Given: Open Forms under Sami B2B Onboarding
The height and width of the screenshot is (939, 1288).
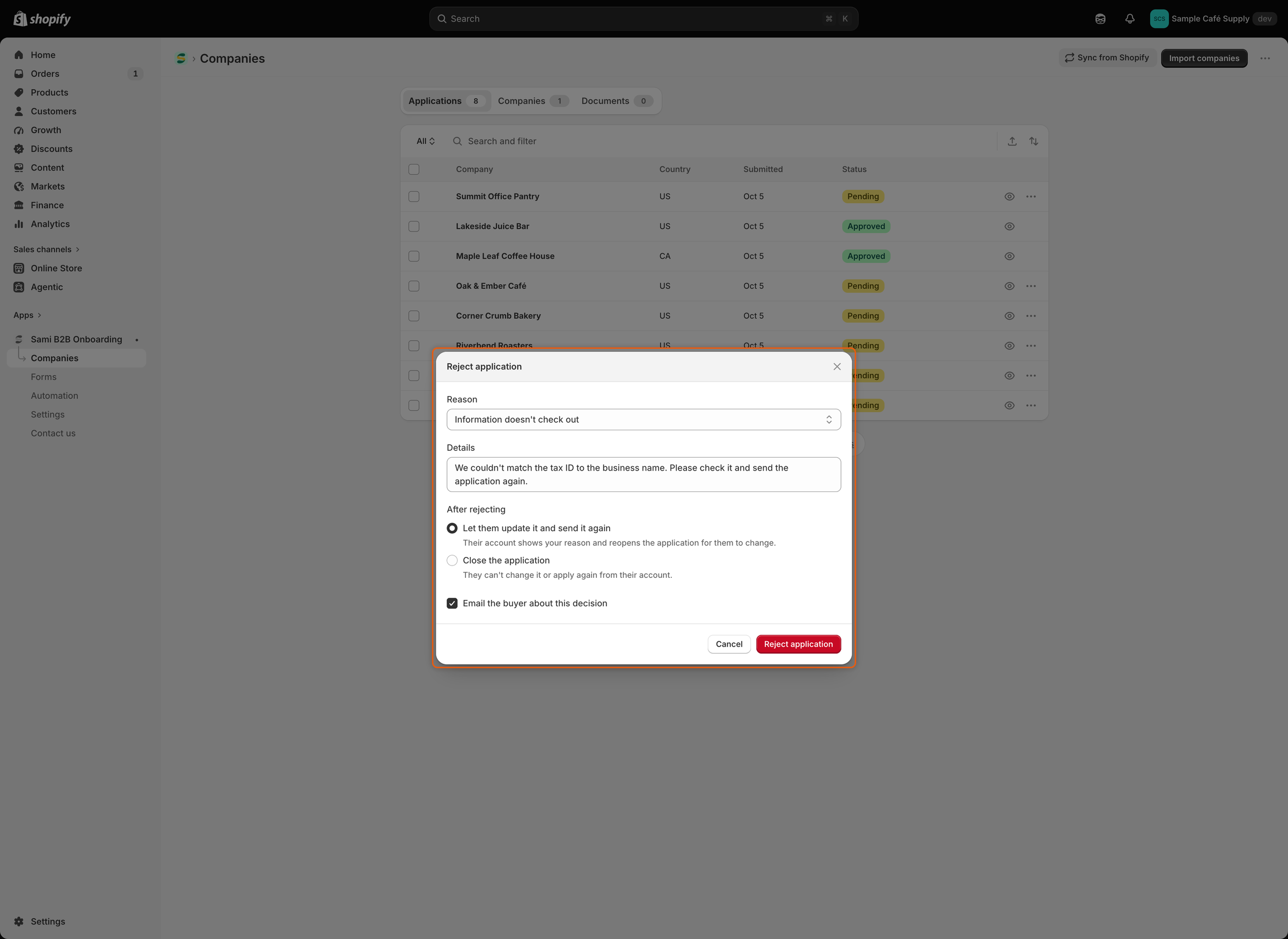Looking at the screenshot, I should pyautogui.click(x=44, y=377).
